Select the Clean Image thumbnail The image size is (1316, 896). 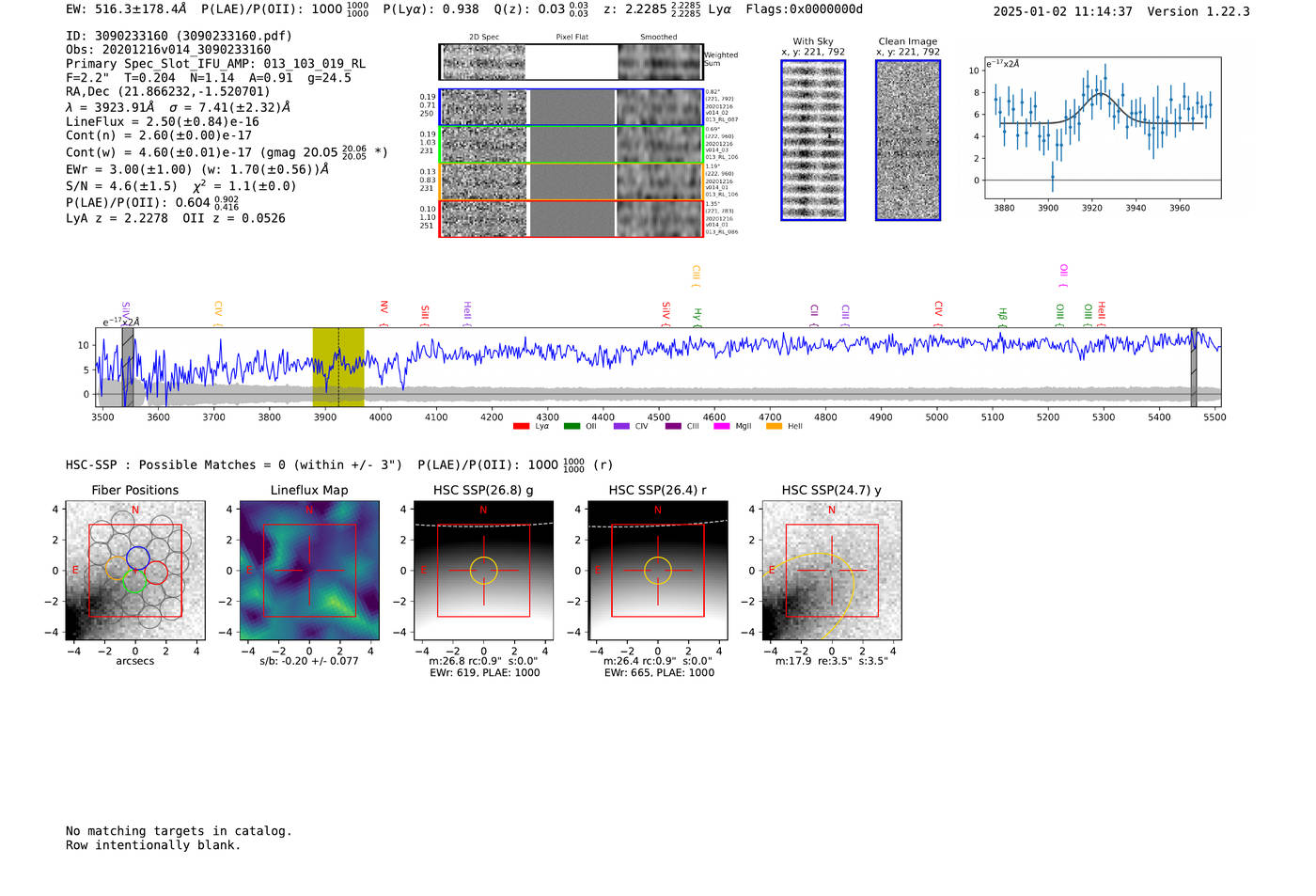908,140
